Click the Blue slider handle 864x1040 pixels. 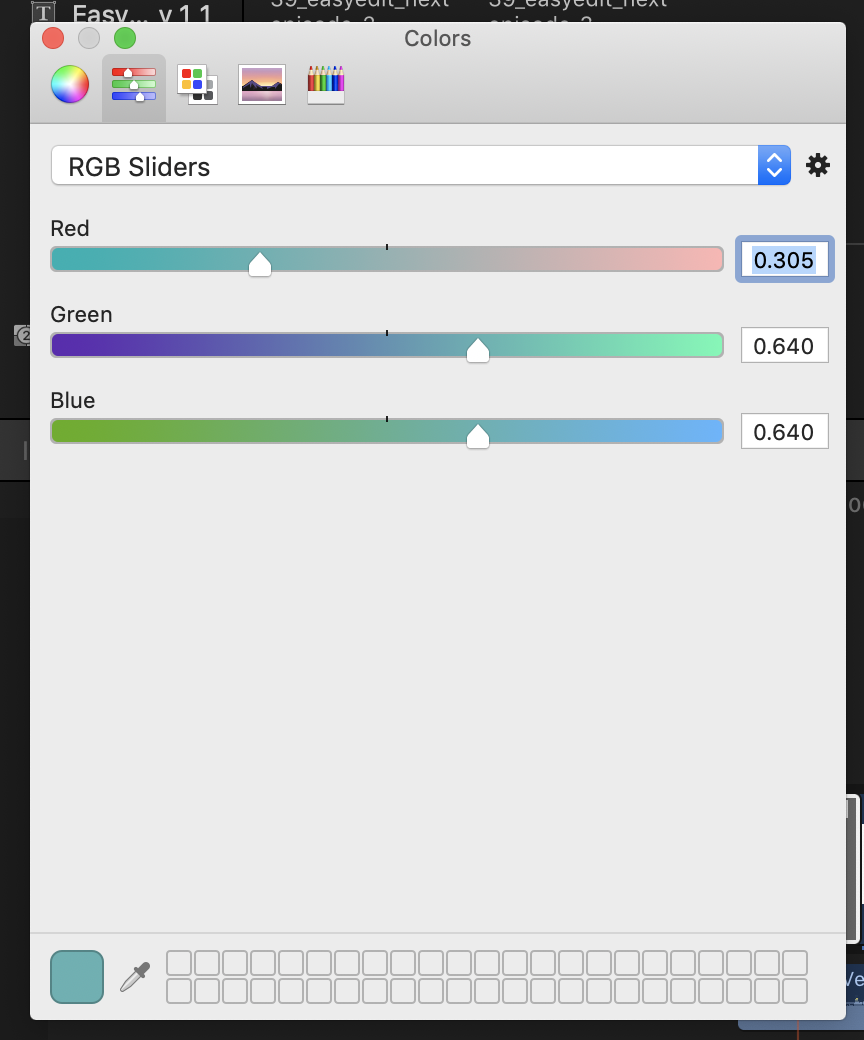point(478,435)
